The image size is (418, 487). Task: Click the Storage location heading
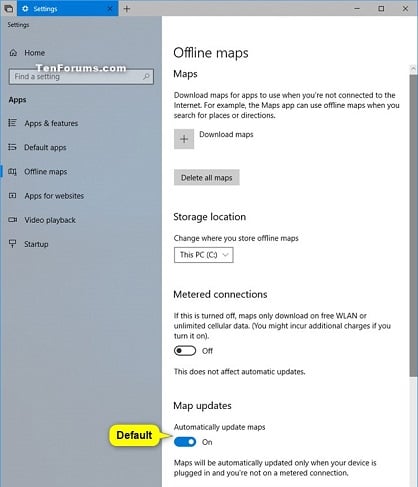[x=210, y=217]
